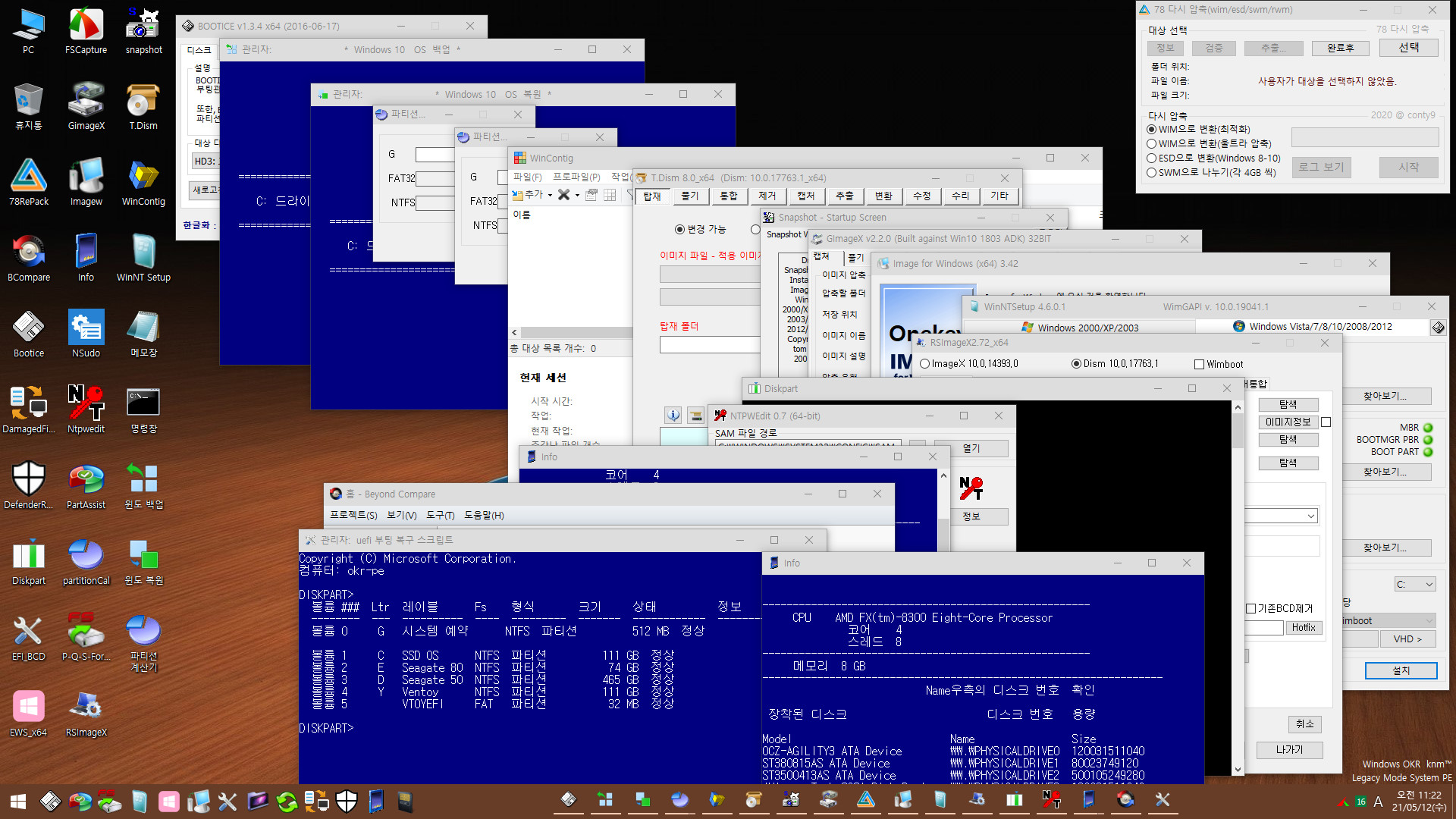Screen dimensions: 1456x819
Task: Open the EWS_x64 desktop icon
Action: click(29, 714)
